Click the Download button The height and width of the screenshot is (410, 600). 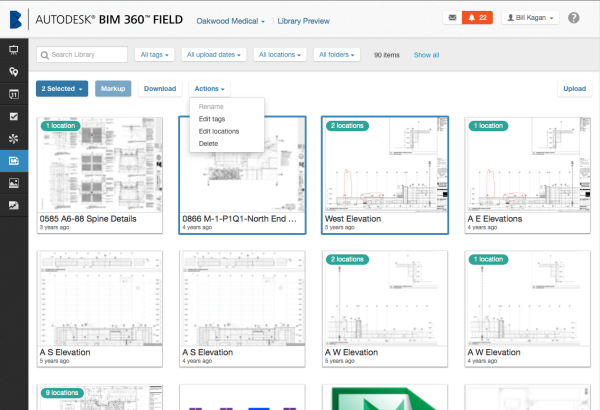tap(160, 88)
